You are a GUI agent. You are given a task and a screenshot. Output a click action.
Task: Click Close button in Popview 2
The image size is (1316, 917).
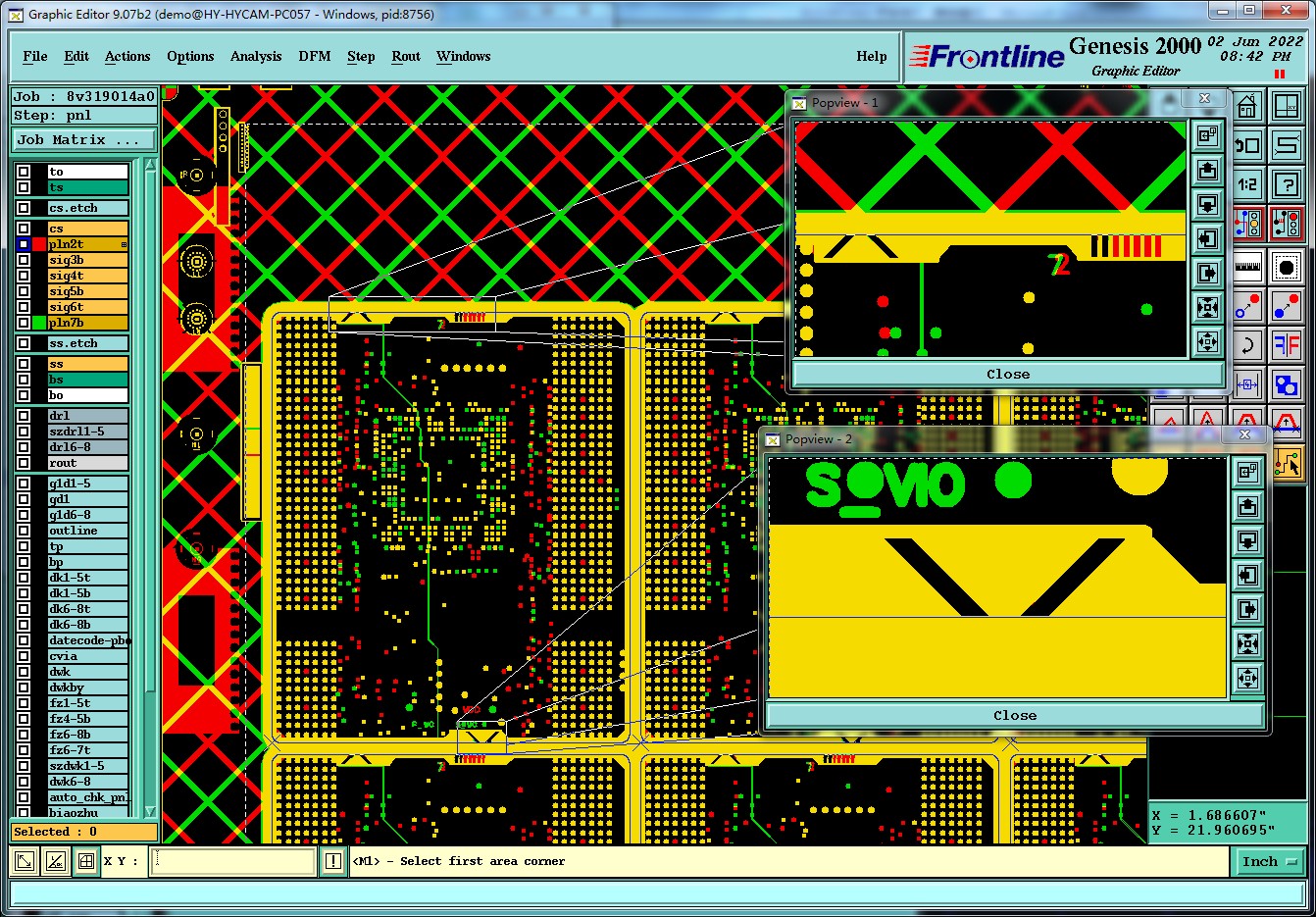(x=1014, y=716)
